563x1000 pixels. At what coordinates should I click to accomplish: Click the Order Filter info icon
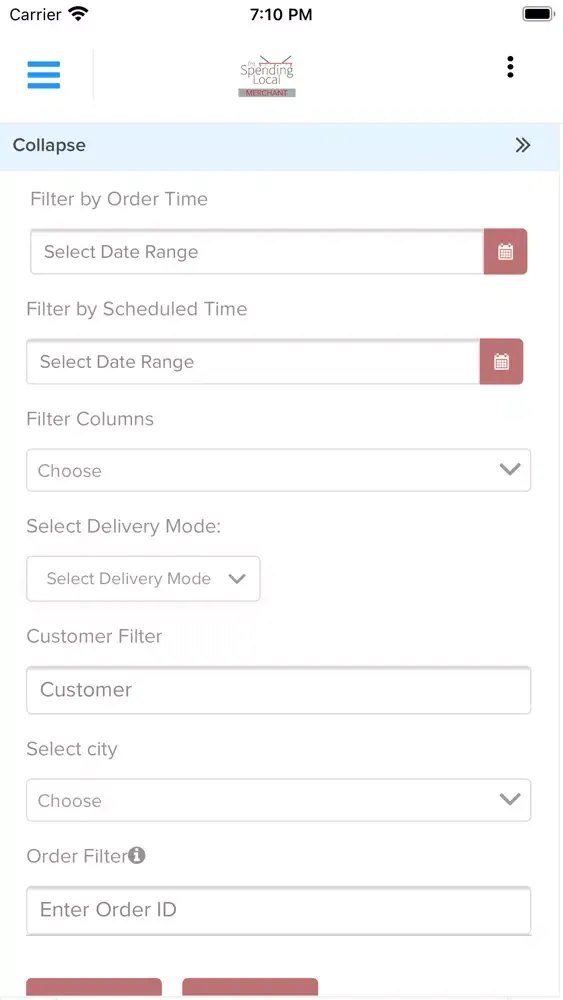coord(136,855)
